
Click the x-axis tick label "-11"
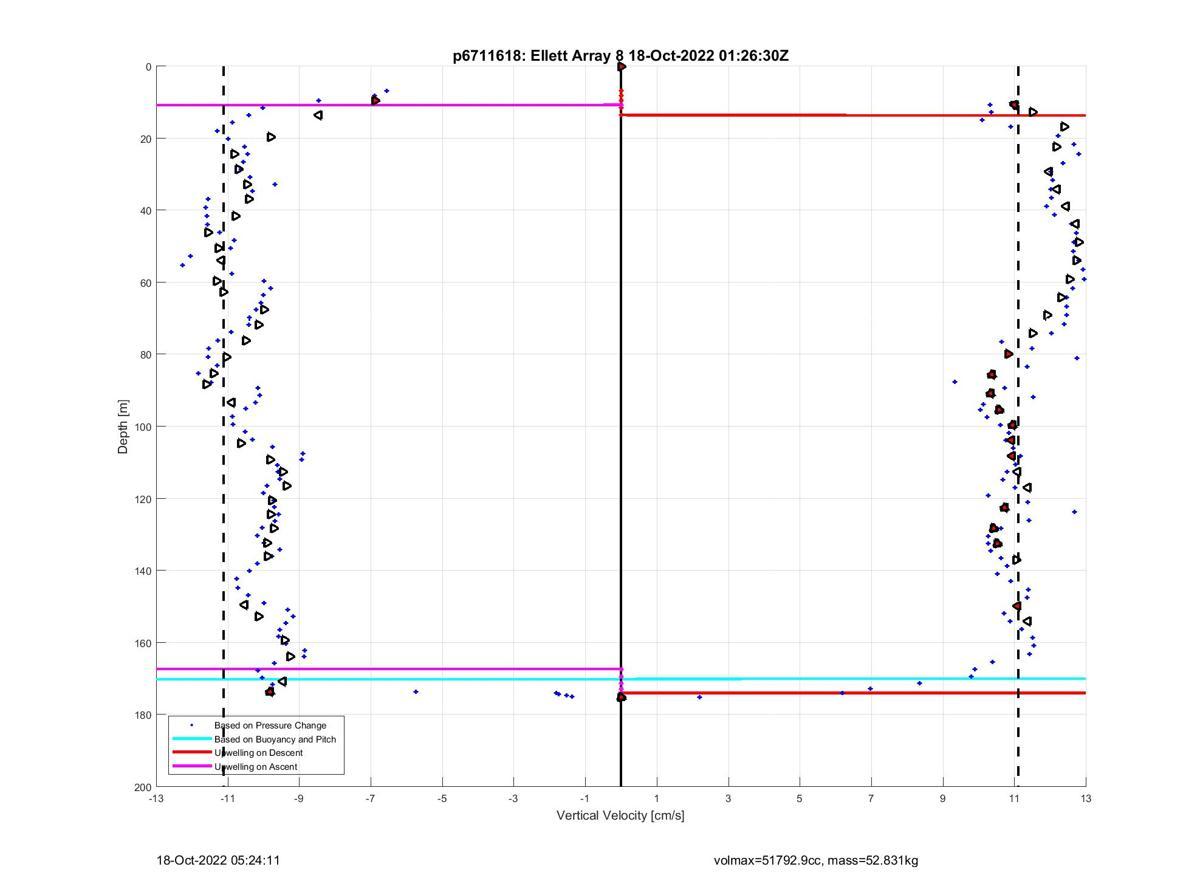click(227, 799)
